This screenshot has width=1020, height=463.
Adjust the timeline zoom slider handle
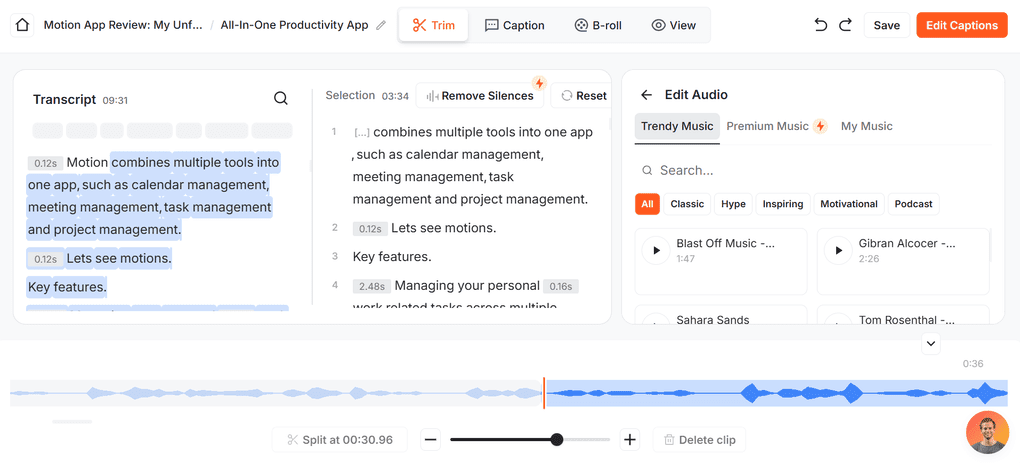click(x=556, y=440)
